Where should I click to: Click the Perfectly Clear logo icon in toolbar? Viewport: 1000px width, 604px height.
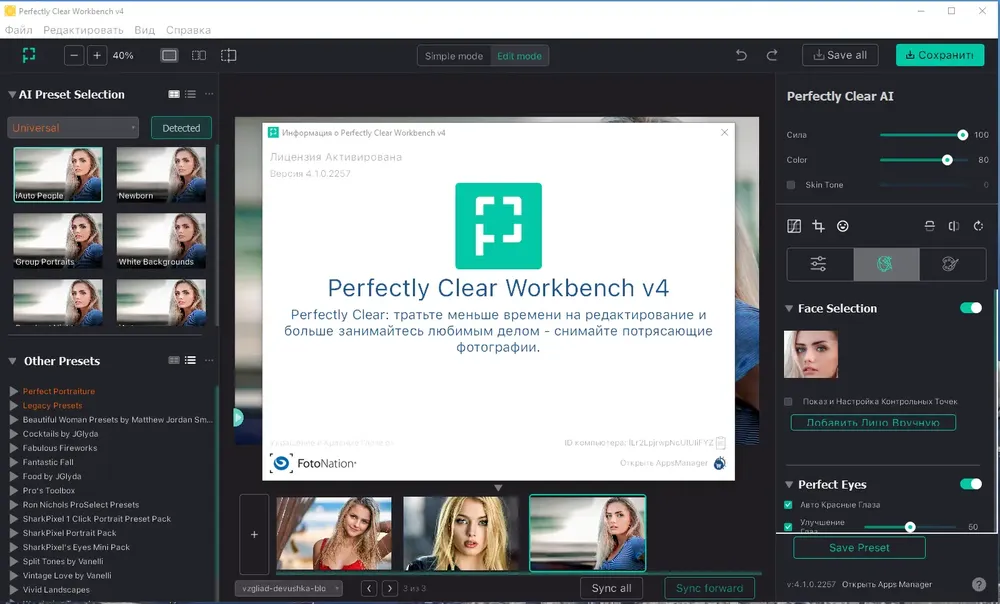pos(29,55)
